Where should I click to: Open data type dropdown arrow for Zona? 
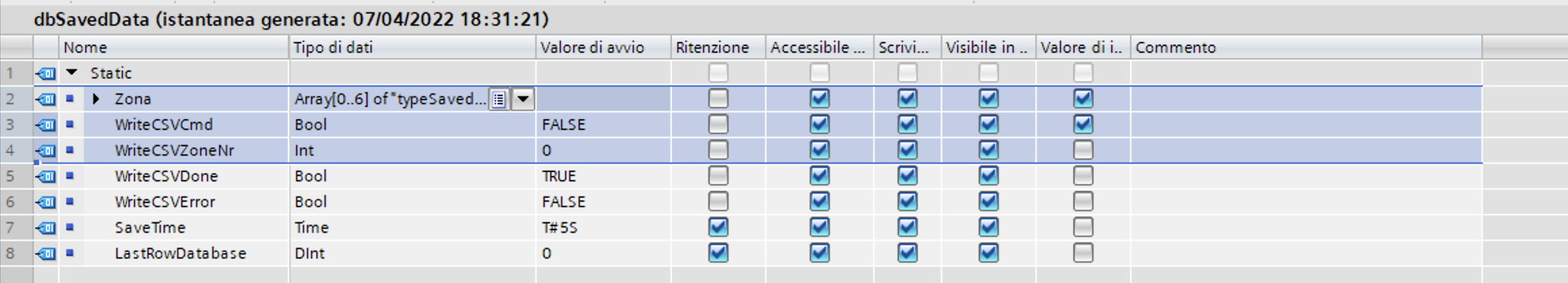523,100
